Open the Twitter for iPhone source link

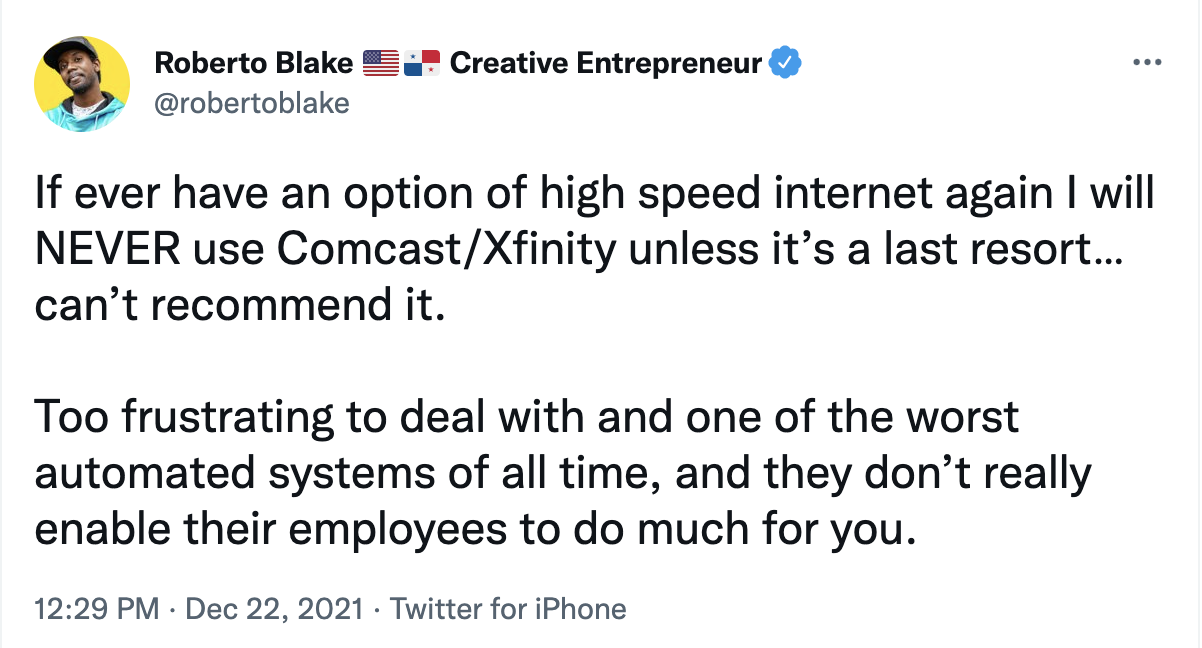(x=508, y=609)
